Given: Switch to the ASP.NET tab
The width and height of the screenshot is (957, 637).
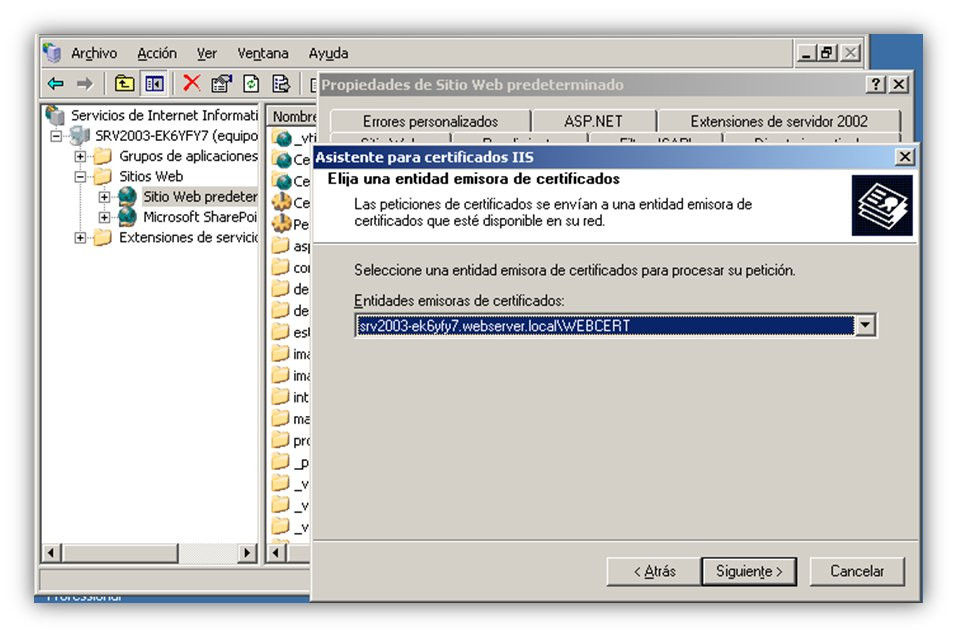Looking at the screenshot, I should point(593,121).
